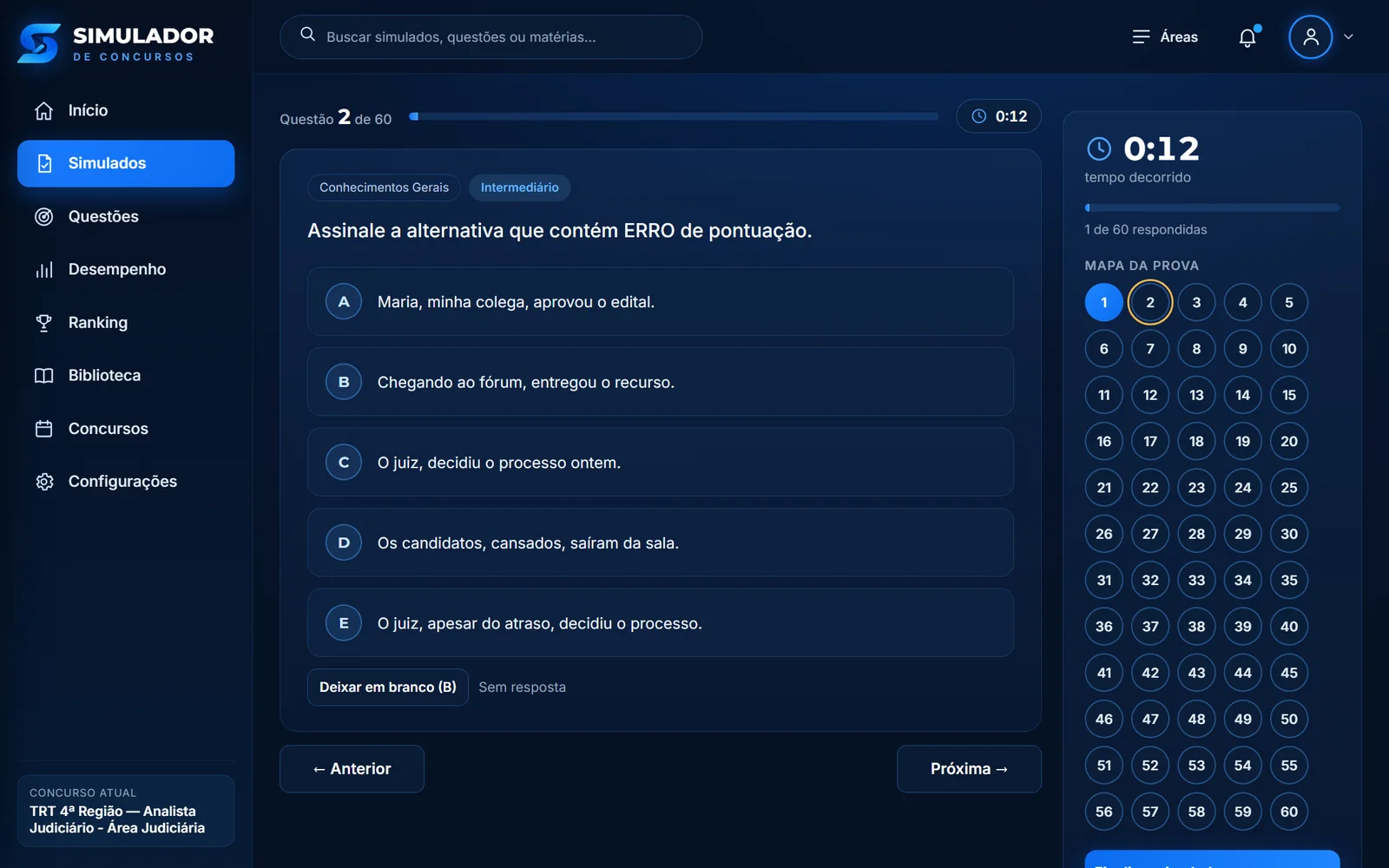Open the Desempenho page

point(126,270)
